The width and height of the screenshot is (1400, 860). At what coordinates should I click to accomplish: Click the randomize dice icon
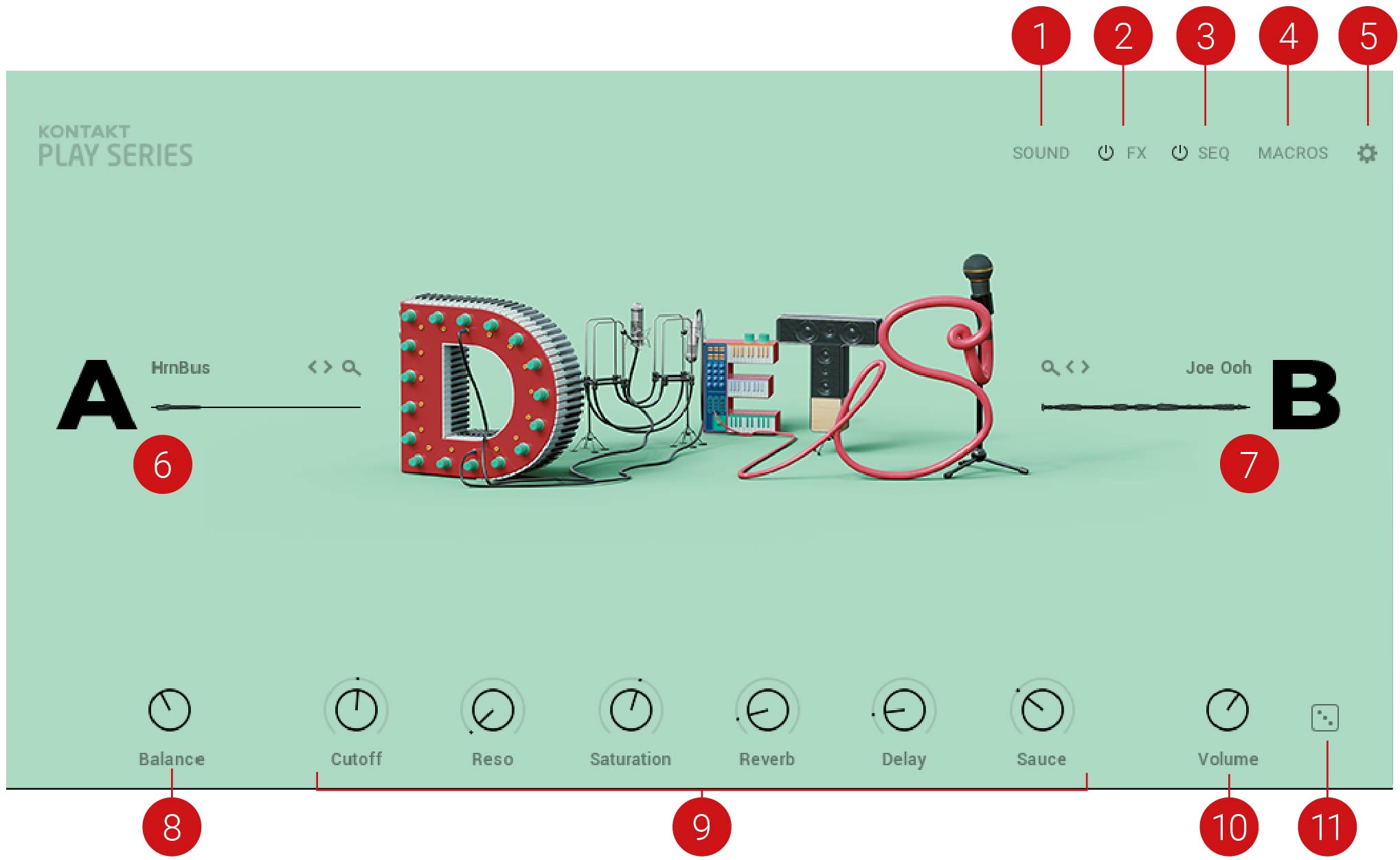[x=1324, y=718]
